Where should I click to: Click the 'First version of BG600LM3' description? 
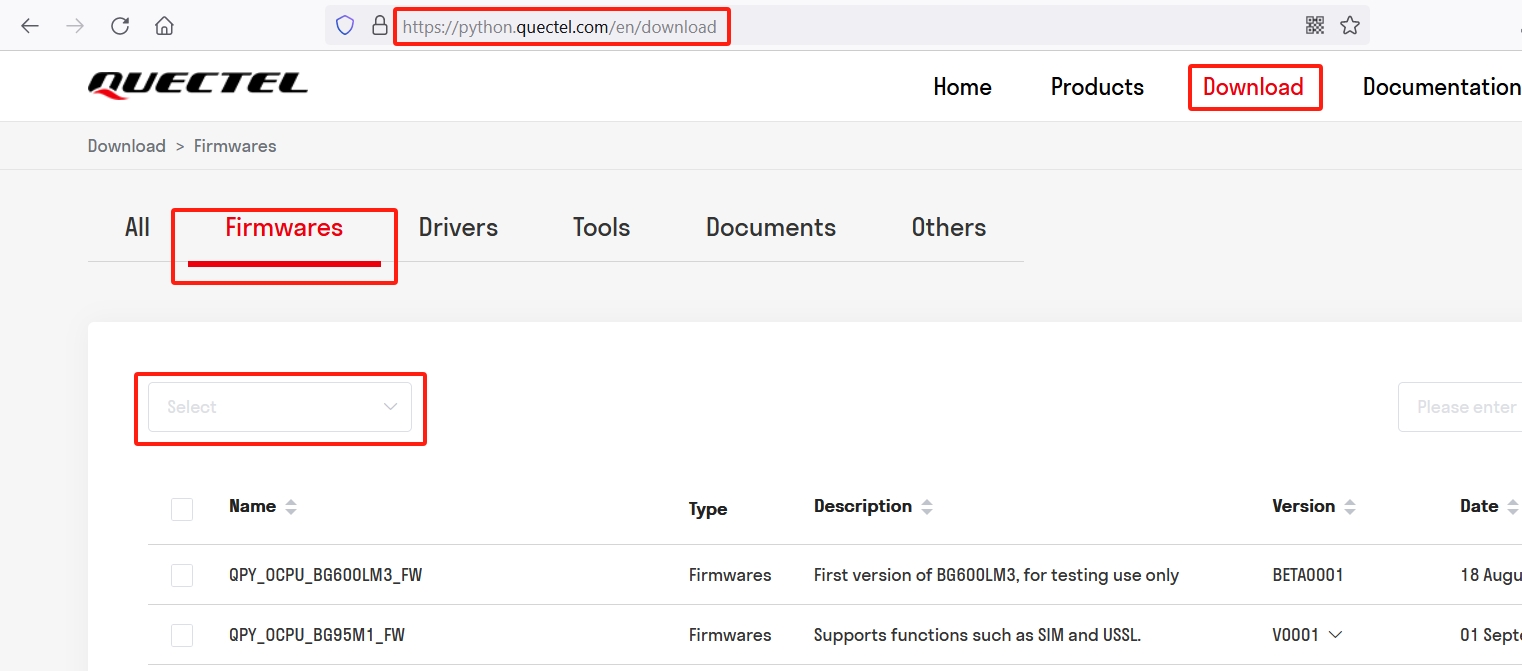tap(996, 575)
